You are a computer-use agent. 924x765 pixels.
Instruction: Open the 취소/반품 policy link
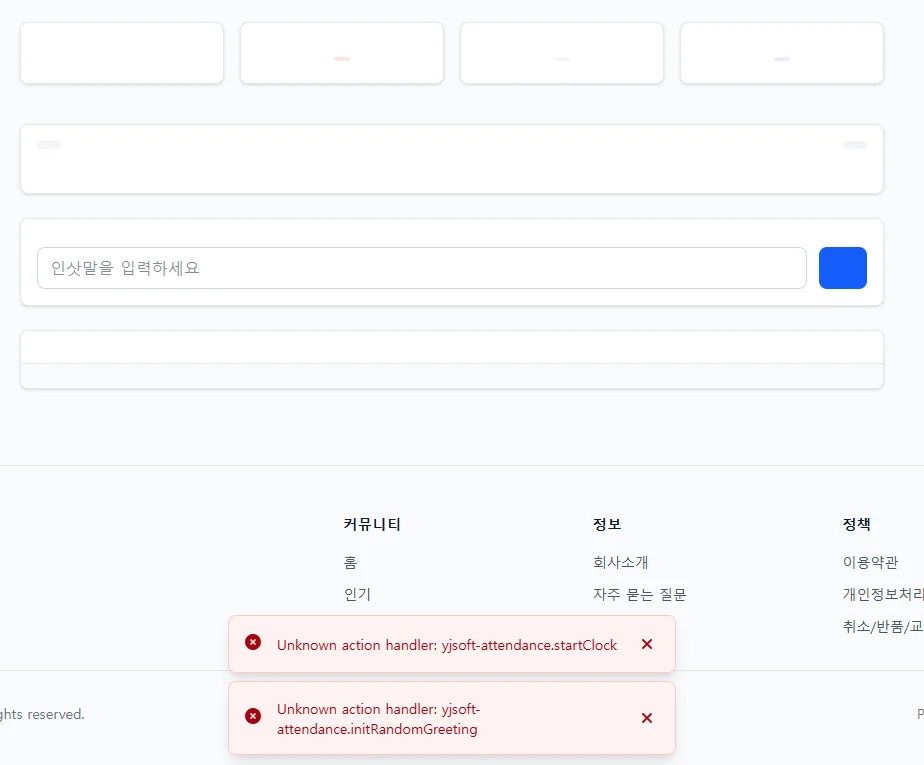883,626
